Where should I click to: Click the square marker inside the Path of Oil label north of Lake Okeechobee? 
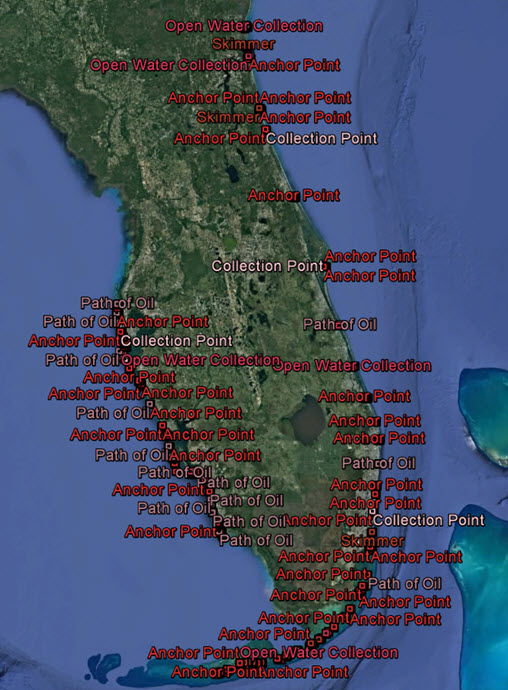coord(338,326)
